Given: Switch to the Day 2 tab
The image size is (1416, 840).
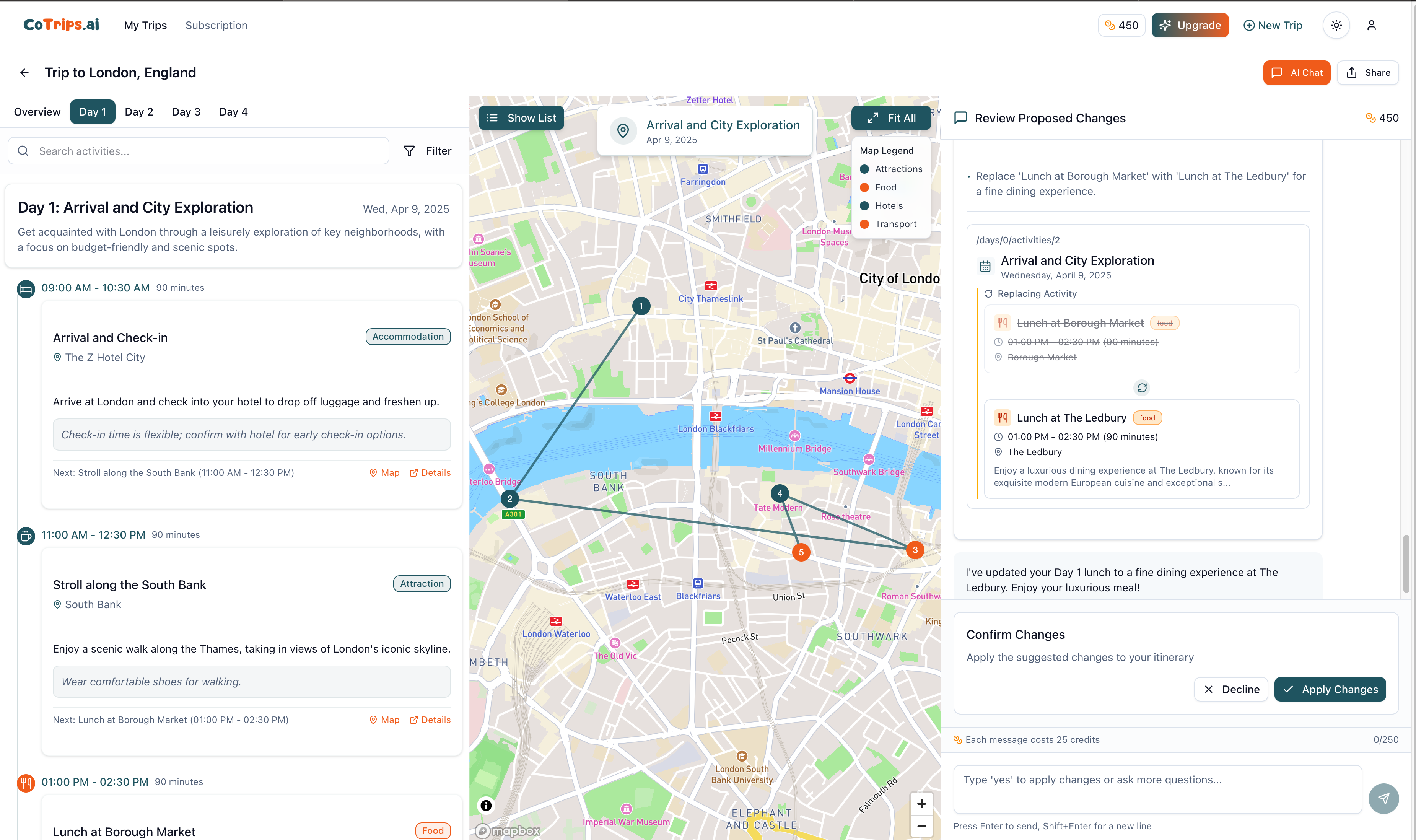Looking at the screenshot, I should point(139,112).
